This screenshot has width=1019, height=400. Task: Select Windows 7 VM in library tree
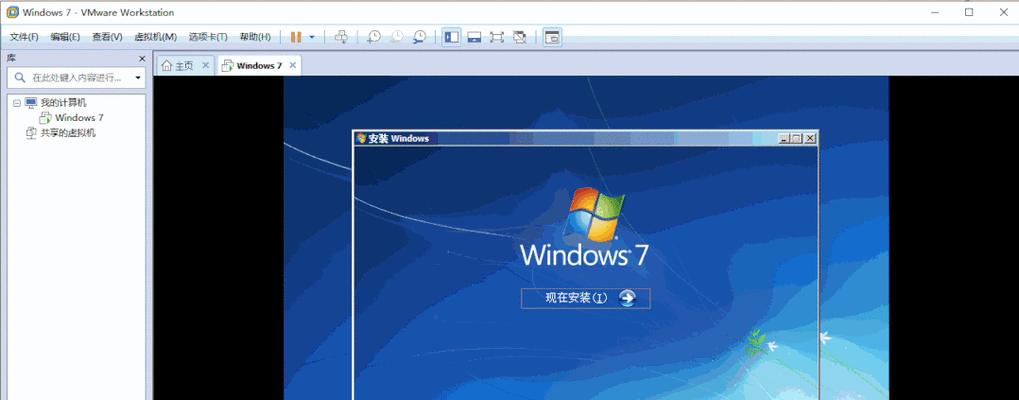[79, 118]
